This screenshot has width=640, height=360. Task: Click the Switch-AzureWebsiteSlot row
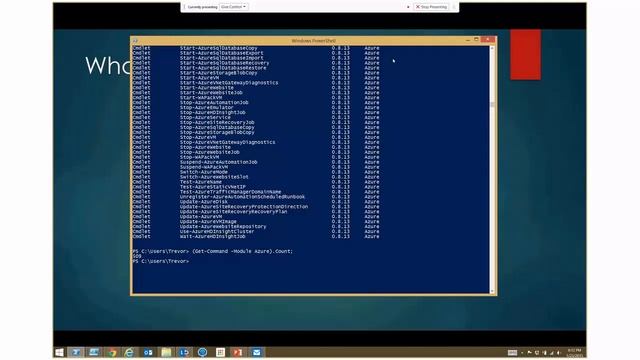coord(256,177)
